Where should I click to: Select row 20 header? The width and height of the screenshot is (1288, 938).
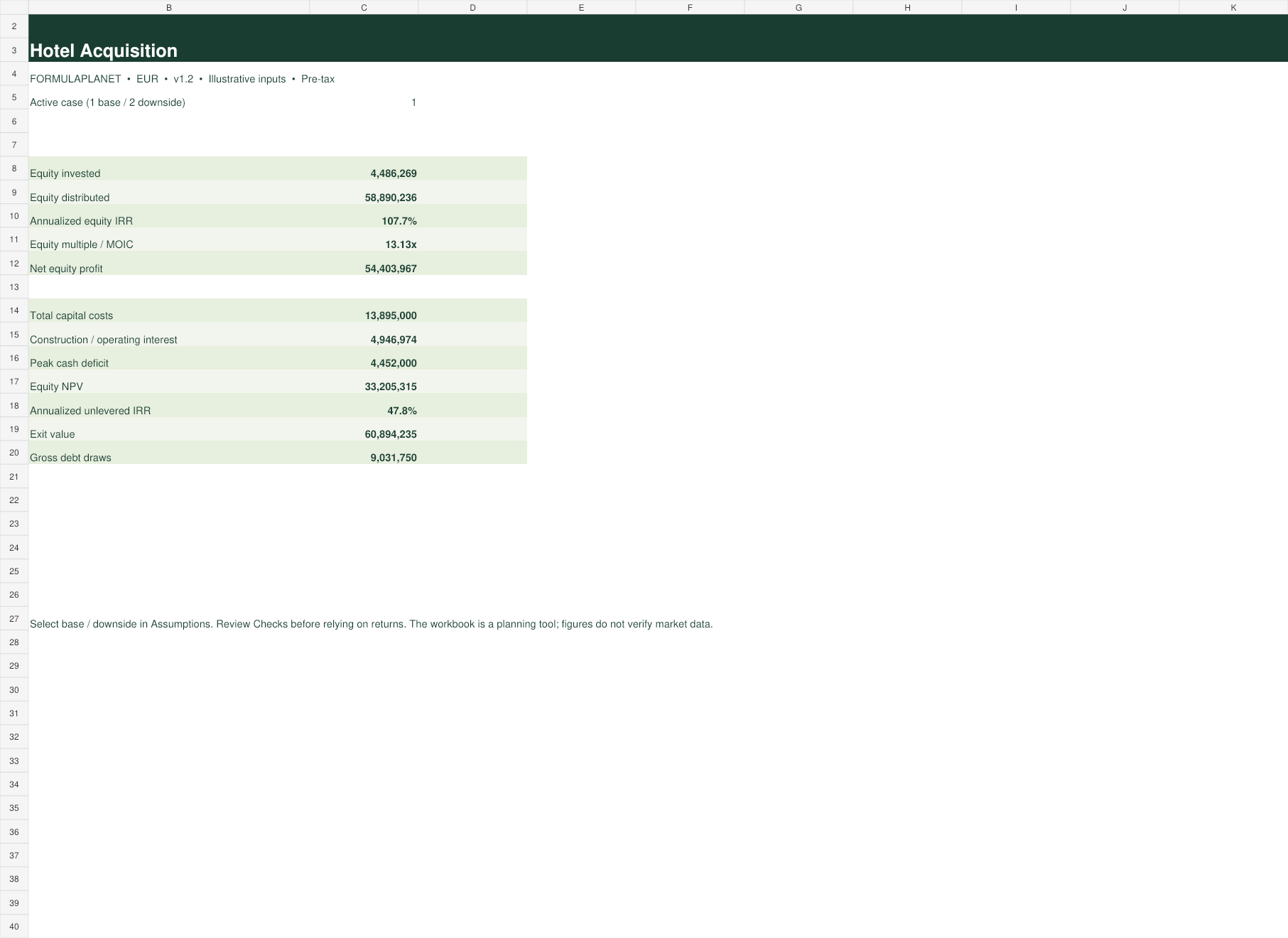click(x=14, y=453)
